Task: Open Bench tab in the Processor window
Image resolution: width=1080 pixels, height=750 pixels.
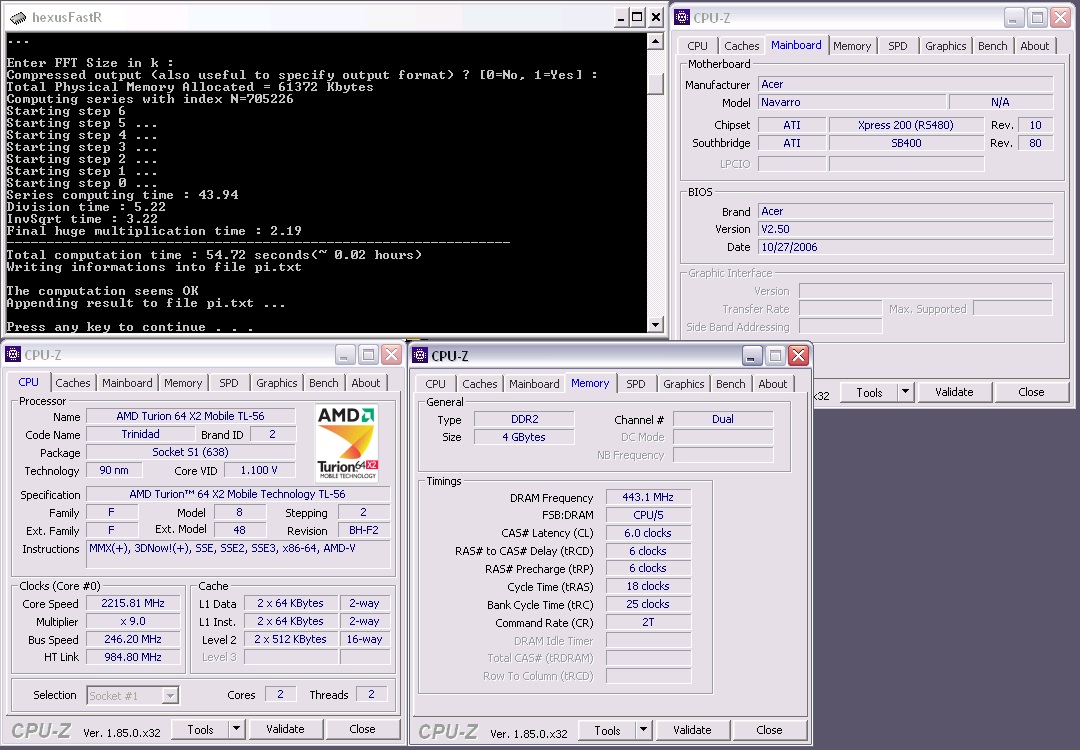Action: [324, 383]
